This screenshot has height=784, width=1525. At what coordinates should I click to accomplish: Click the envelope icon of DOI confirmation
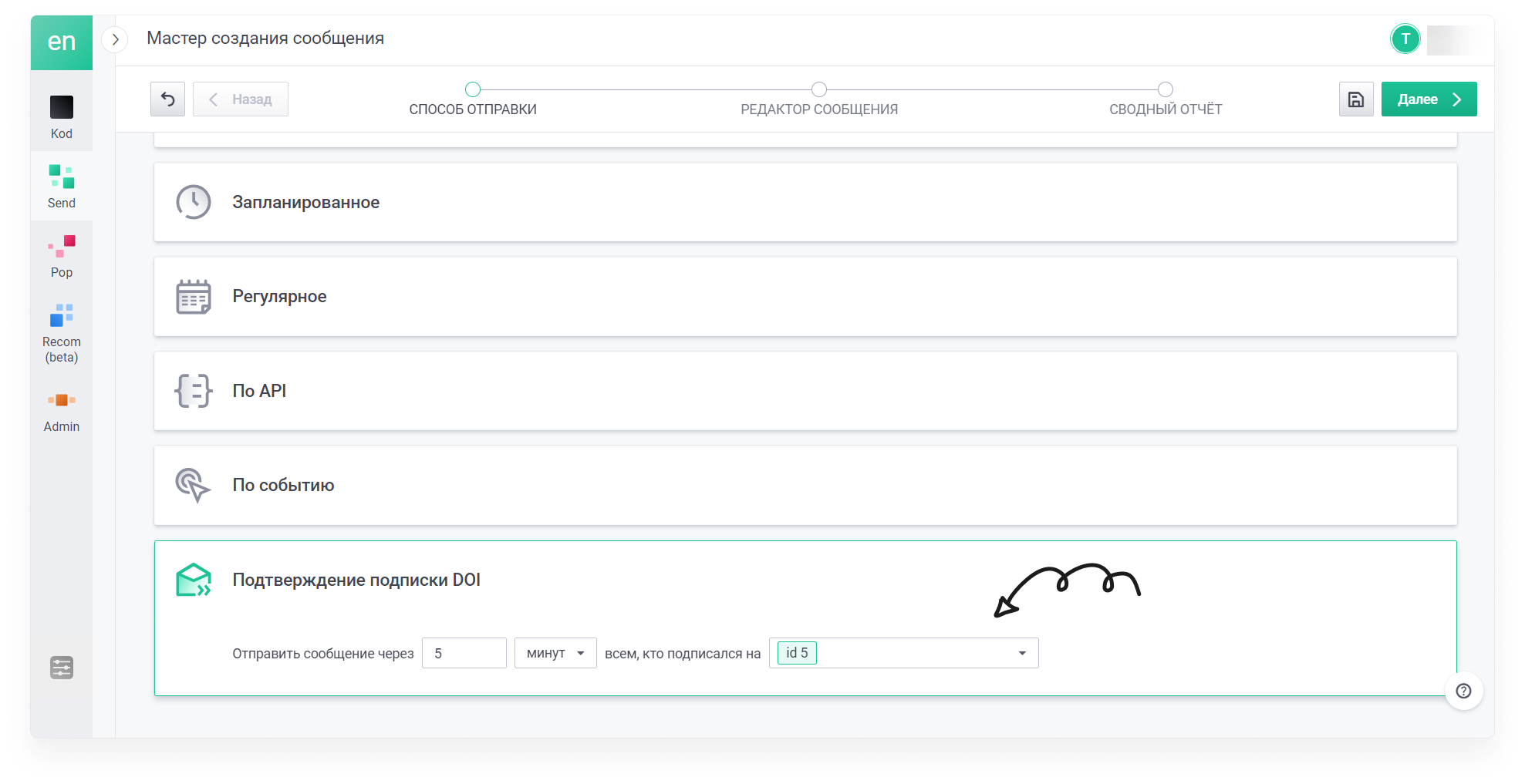[194, 580]
